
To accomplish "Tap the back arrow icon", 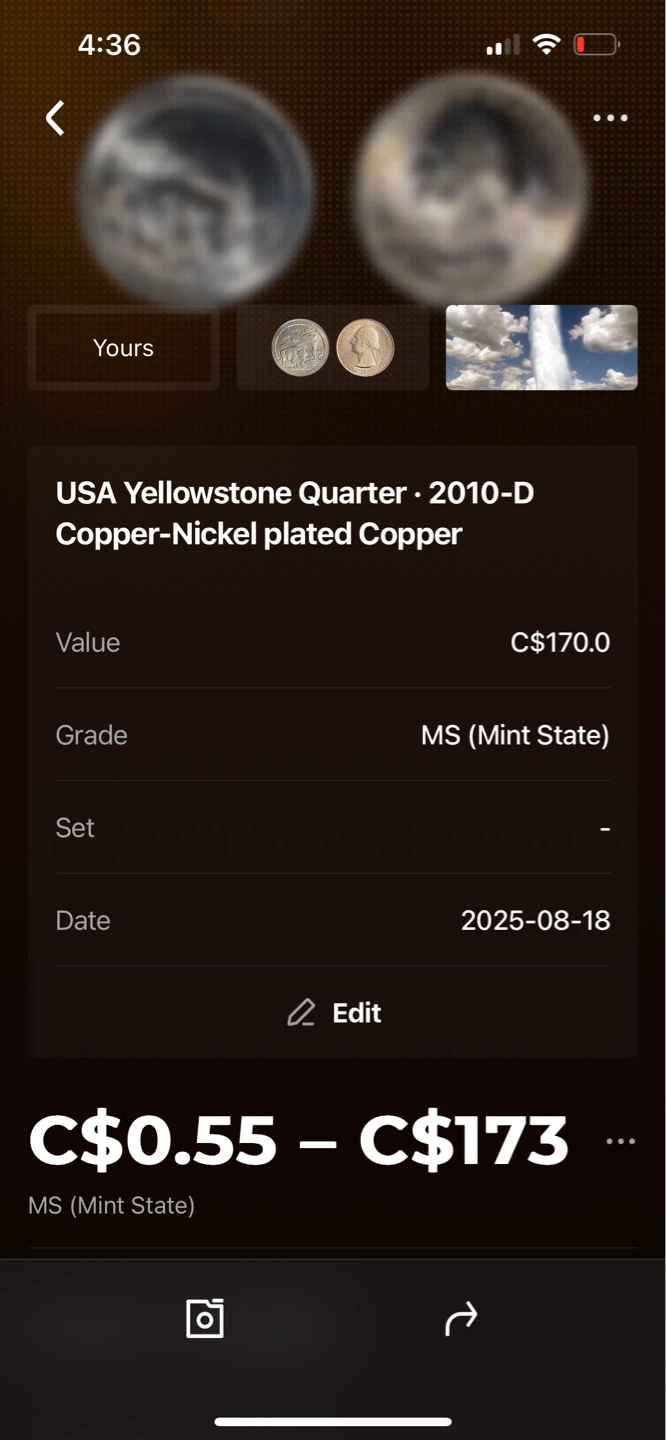I will coord(55,118).
